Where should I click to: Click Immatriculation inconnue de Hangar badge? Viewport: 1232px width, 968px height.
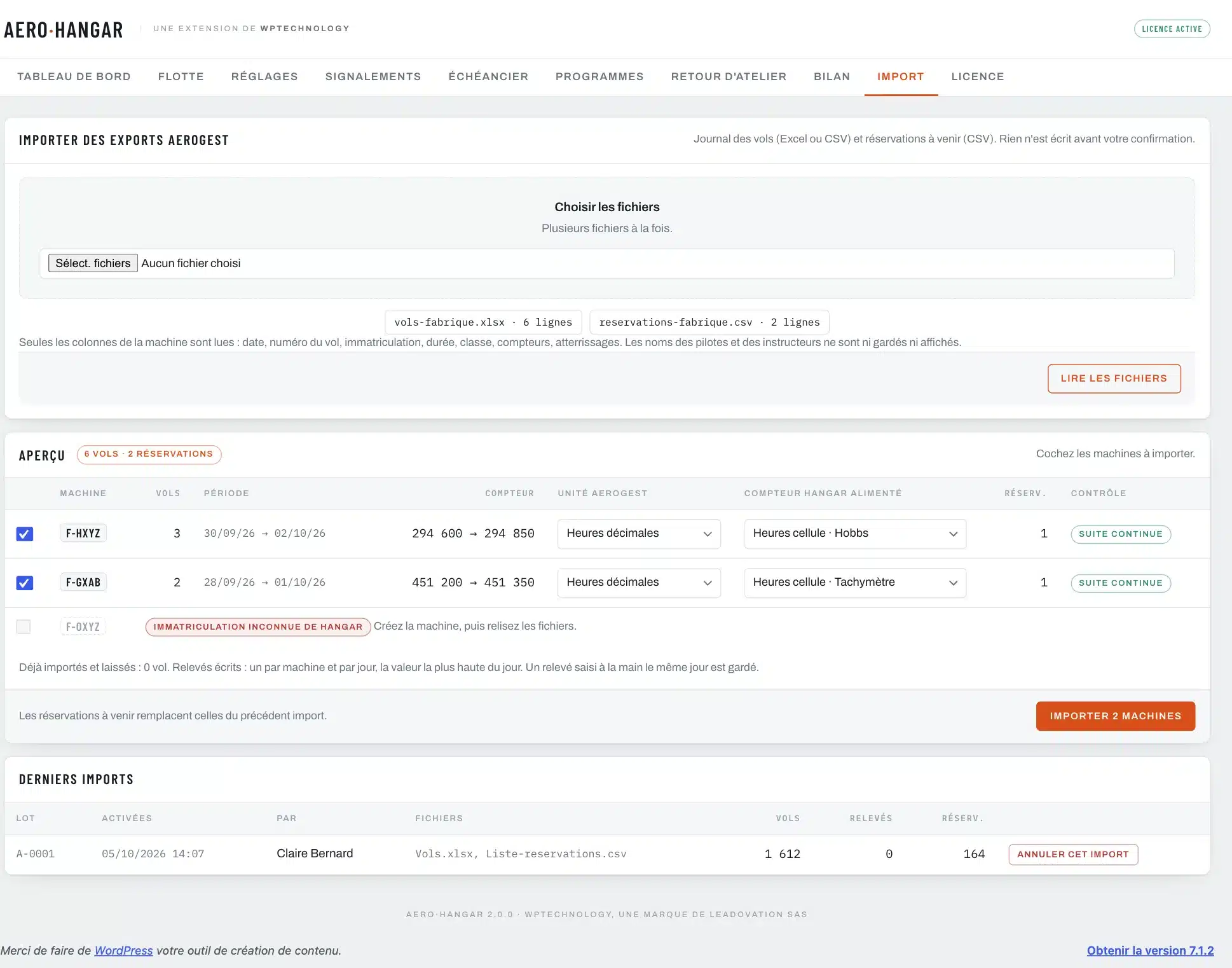258,626
